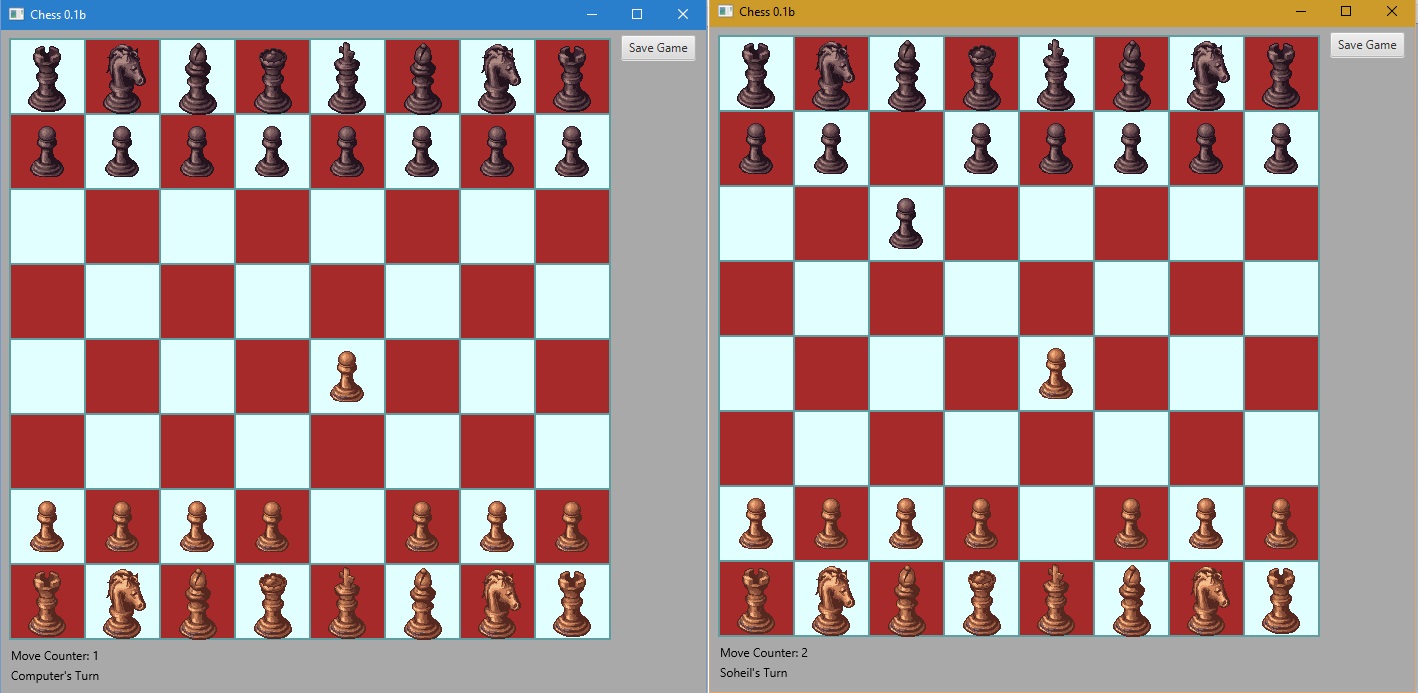Select white pawn on g2 in right window
The image size is (1418, 693).
(x=1206, y=524)
